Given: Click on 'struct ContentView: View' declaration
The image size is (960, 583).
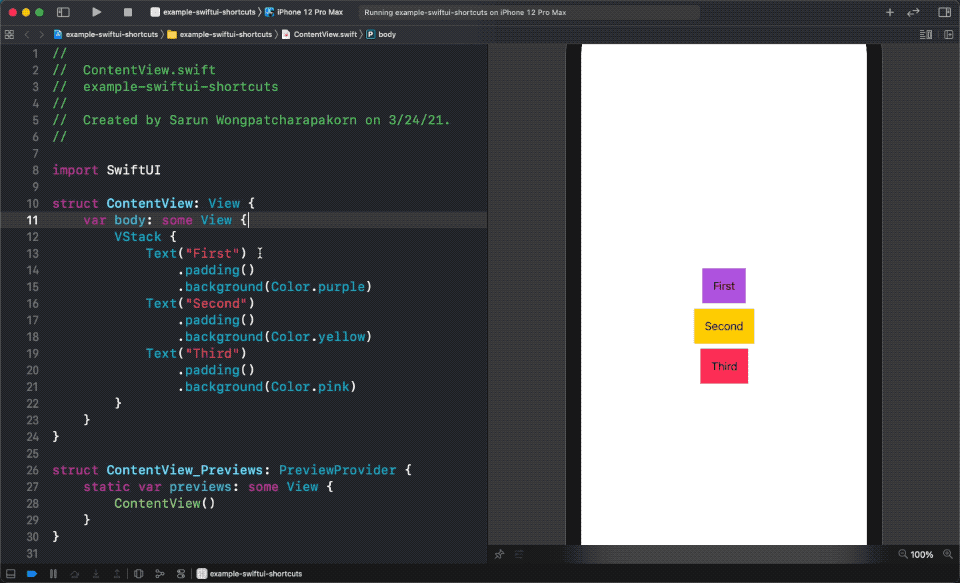Looking at the screenshot, I should click(x=153, y=203).
